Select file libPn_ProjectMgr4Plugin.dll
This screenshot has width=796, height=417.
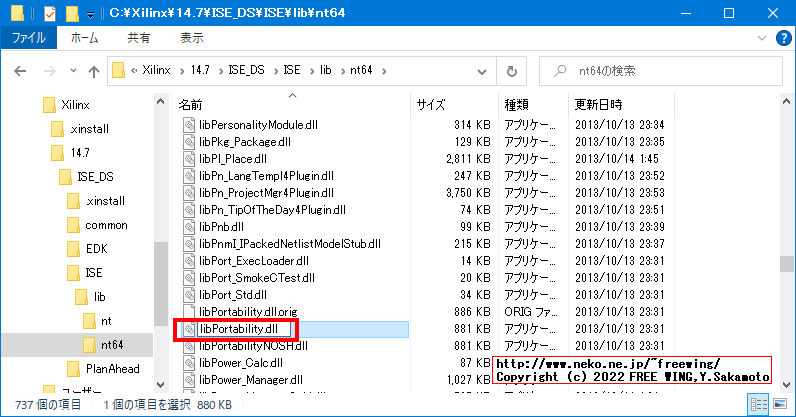click(266, 193)
